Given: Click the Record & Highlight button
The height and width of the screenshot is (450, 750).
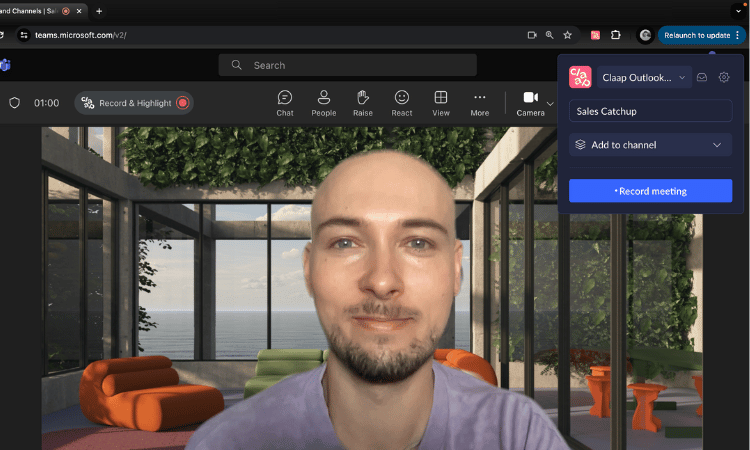Looking at the screenshot, I should 134,103.
